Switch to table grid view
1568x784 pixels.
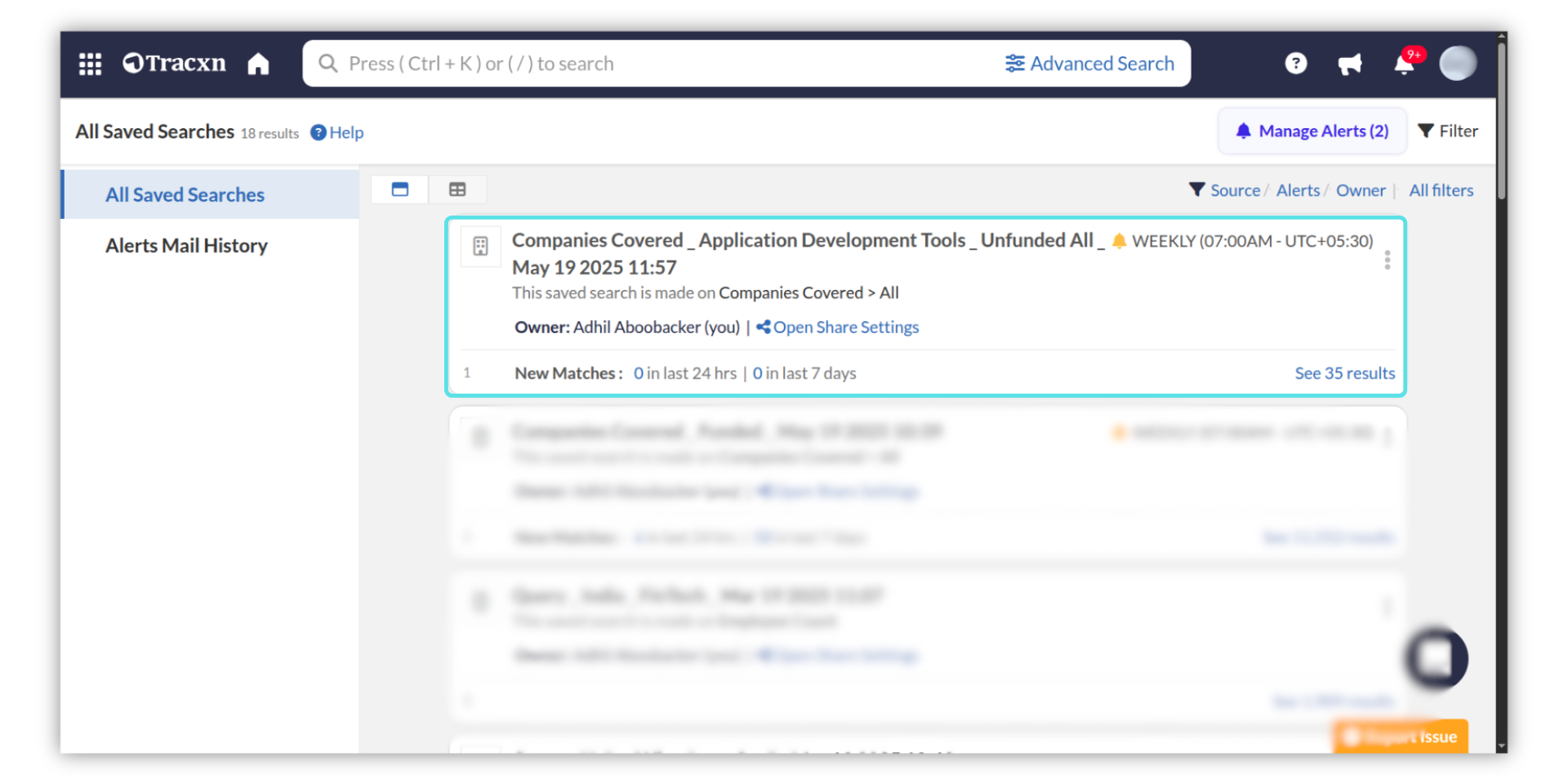pos(457,189)
